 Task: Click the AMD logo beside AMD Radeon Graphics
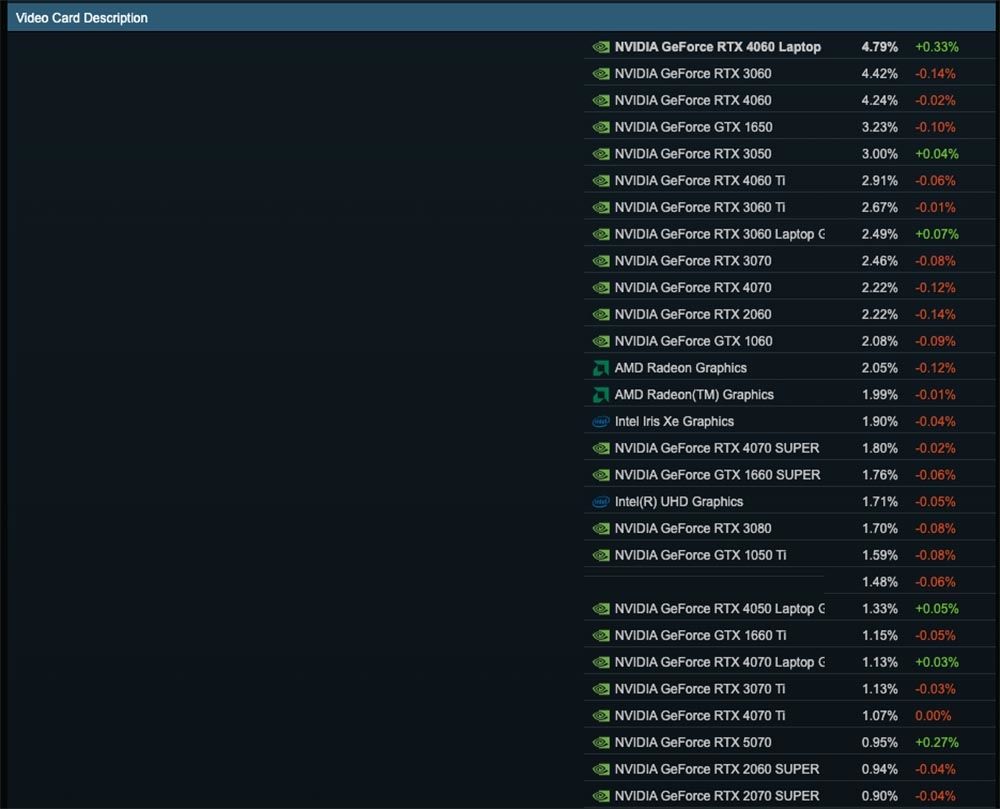(600, 368)
